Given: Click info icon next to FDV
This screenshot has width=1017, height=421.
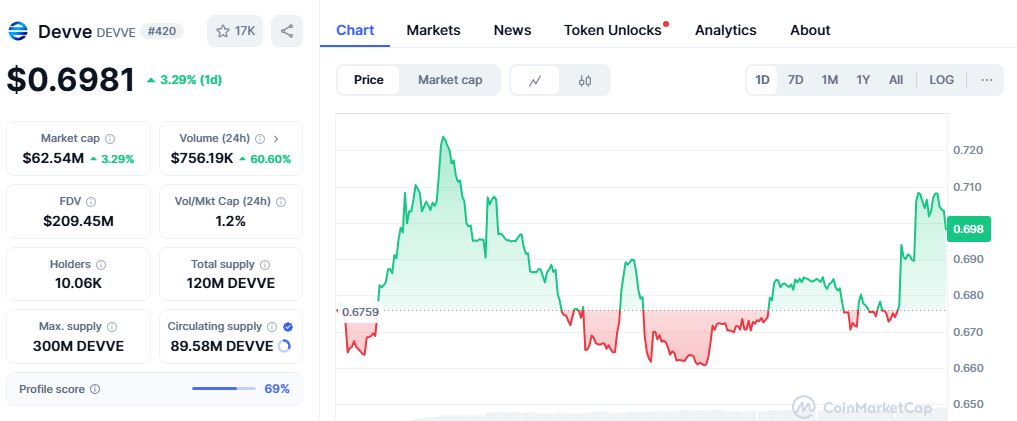Looking at the screenshot, I should [x=91, y=202].
